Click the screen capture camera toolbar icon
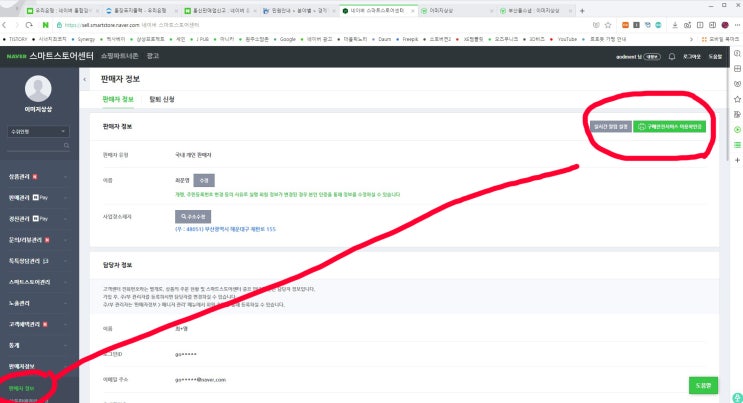 click(688, 25)
